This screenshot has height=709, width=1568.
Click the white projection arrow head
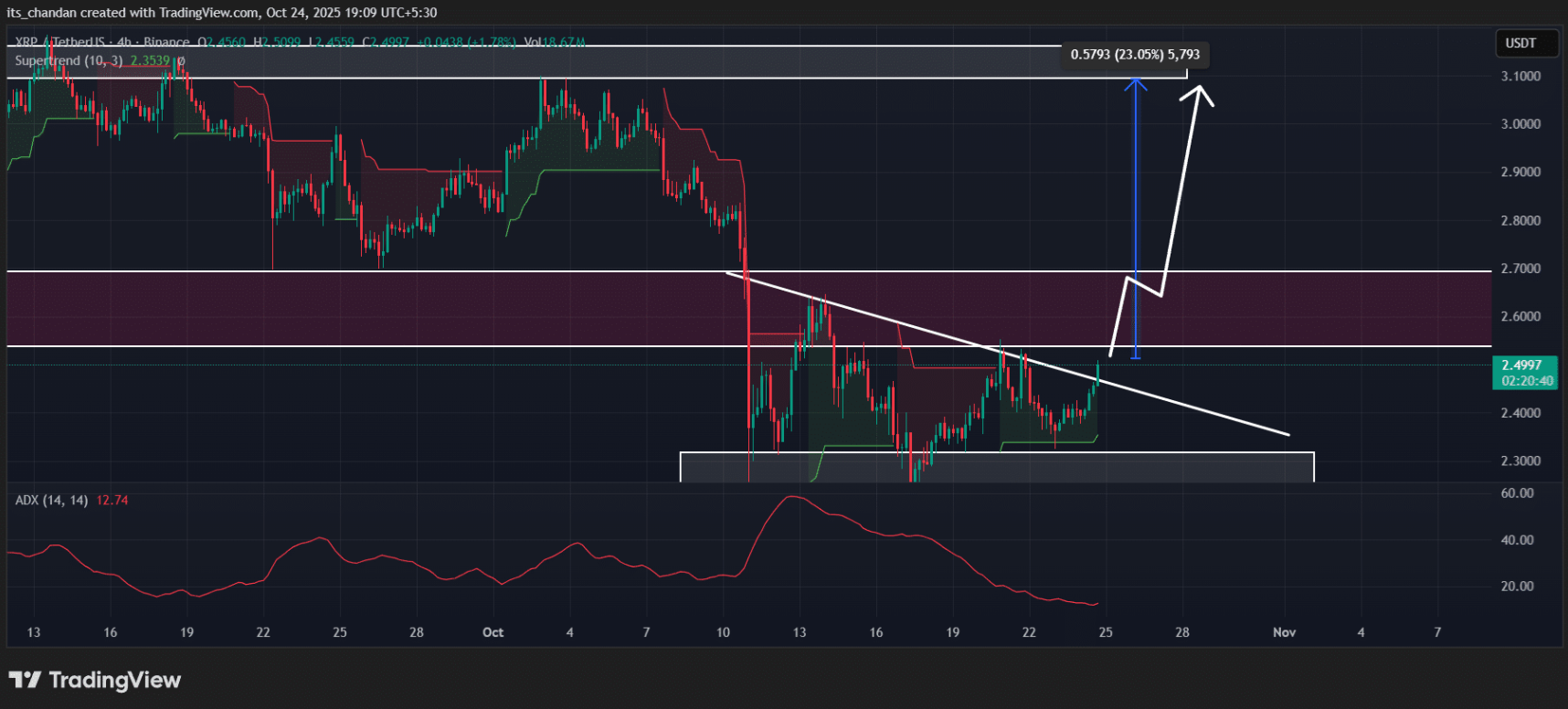1202,93
